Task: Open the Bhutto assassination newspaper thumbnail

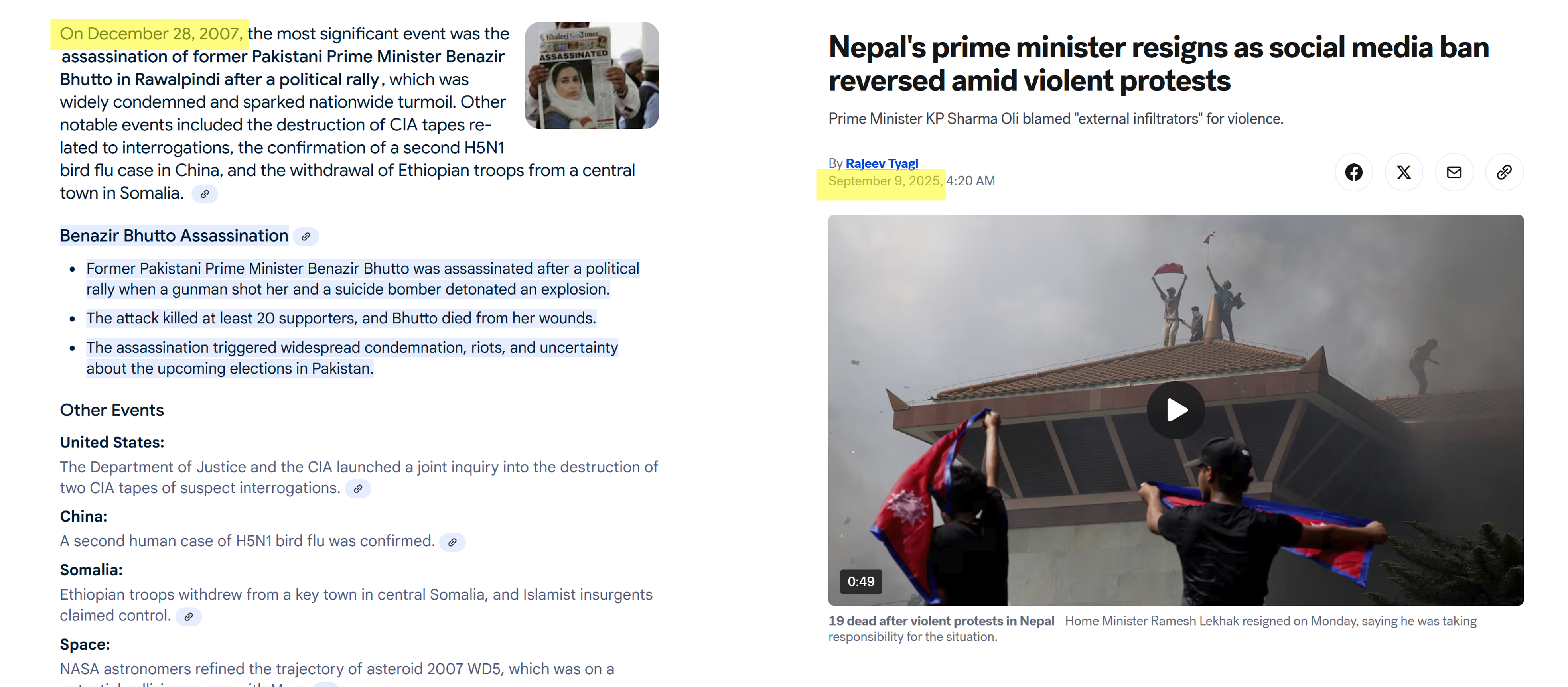Action: point(592,75)
